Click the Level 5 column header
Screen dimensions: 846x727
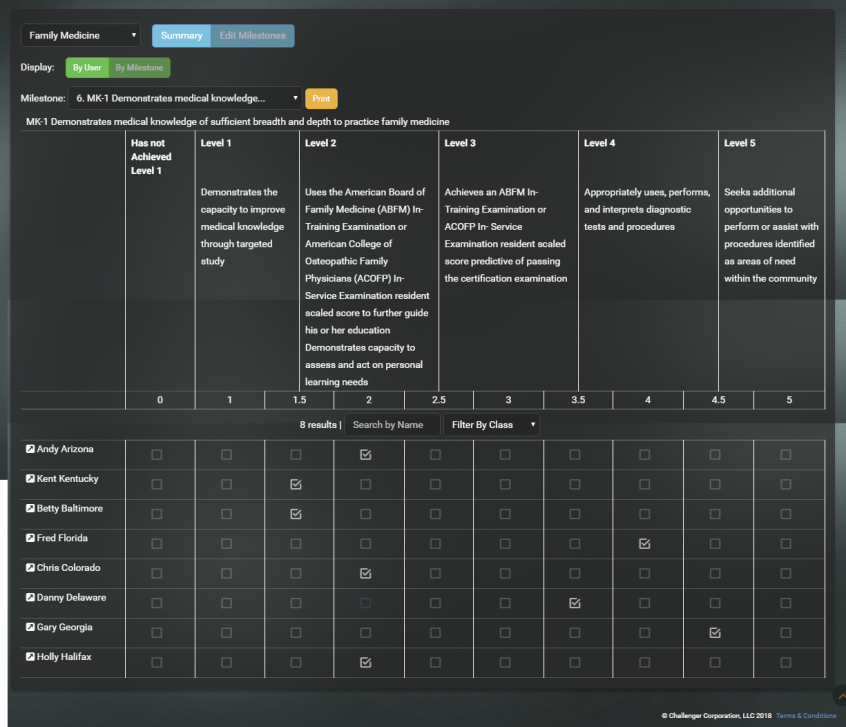tap(740, 143)
